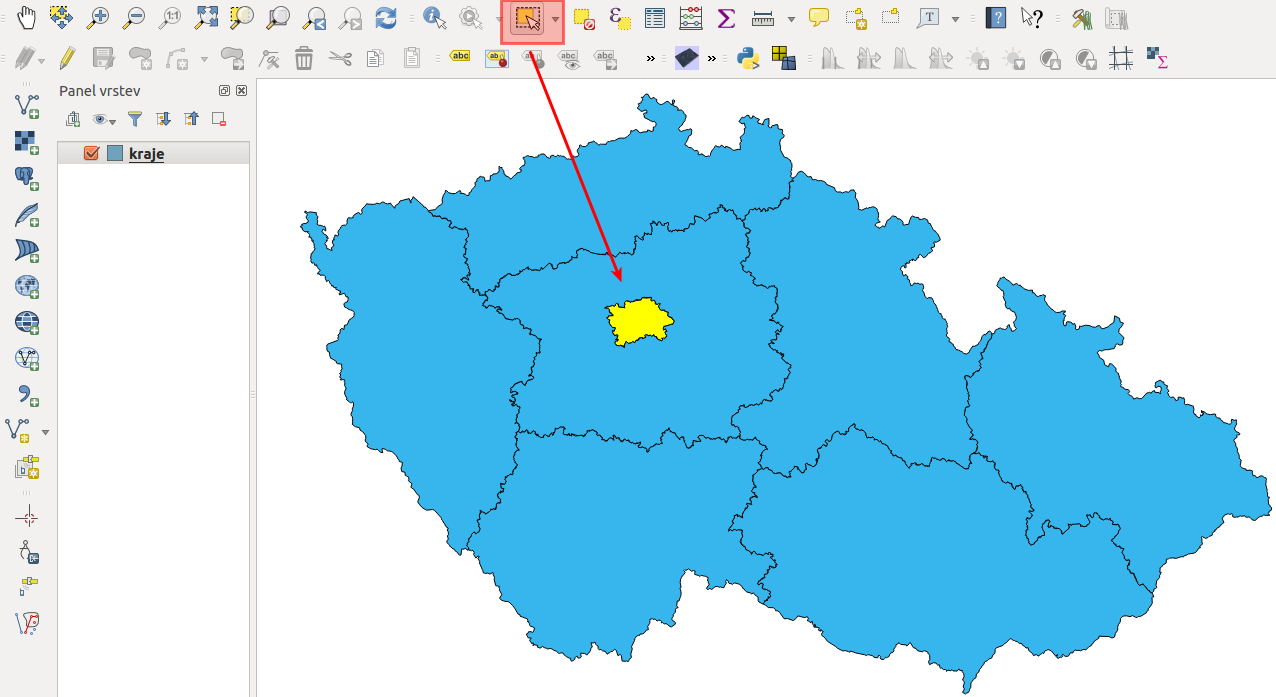
Task: Zoom to native resolution 1:1
Action: (171, 17)
